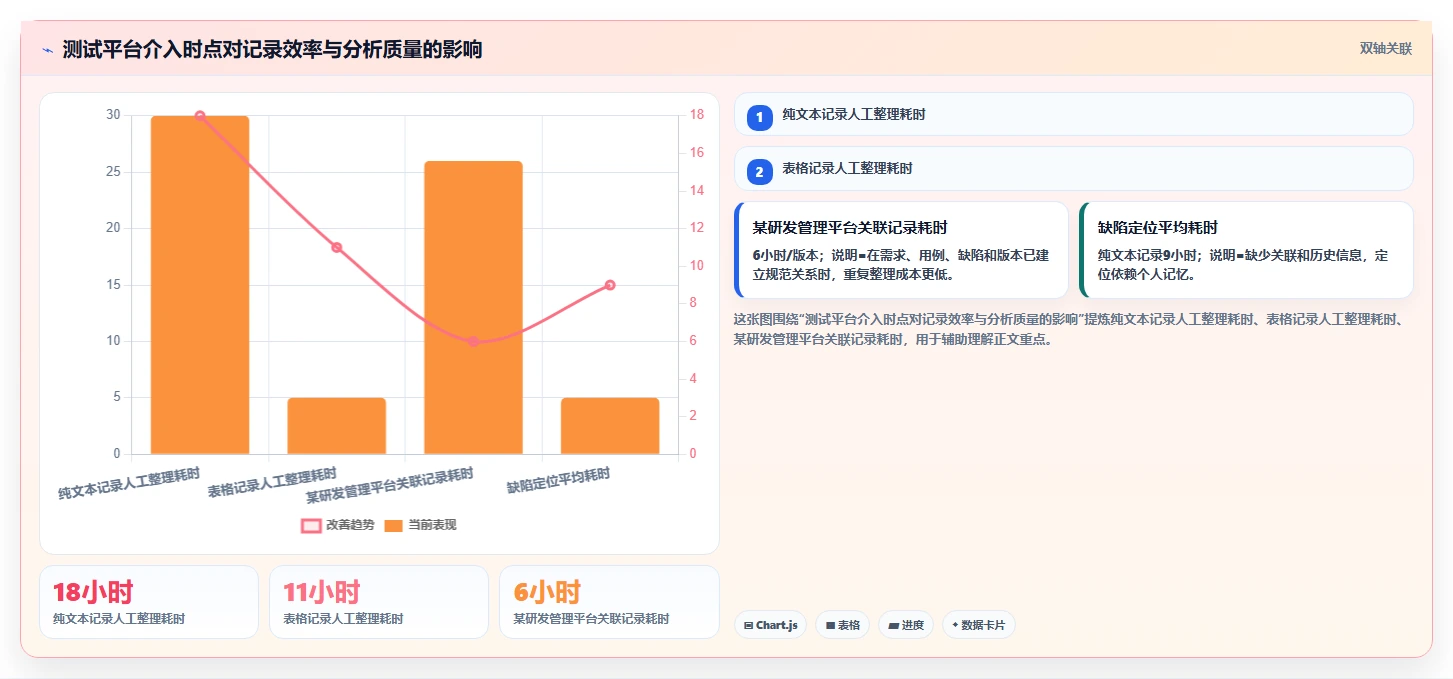Click the tallest orange bar for 纯文本记录
The width and height of the screenshot is (1453, 679).
click(x=200, y=285)
